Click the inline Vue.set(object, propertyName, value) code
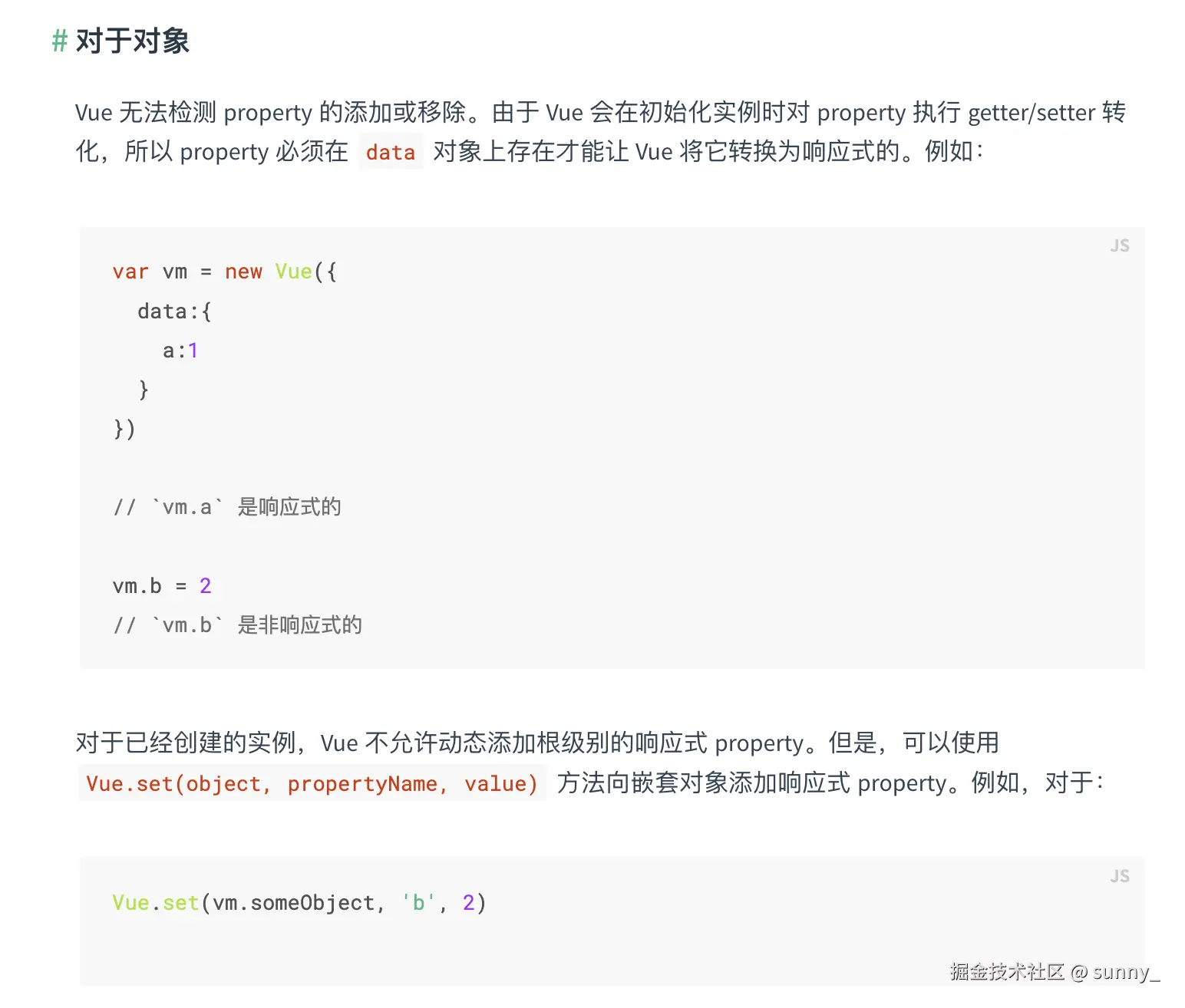Screen dimensions: 1185x1008 pos(312,783)
